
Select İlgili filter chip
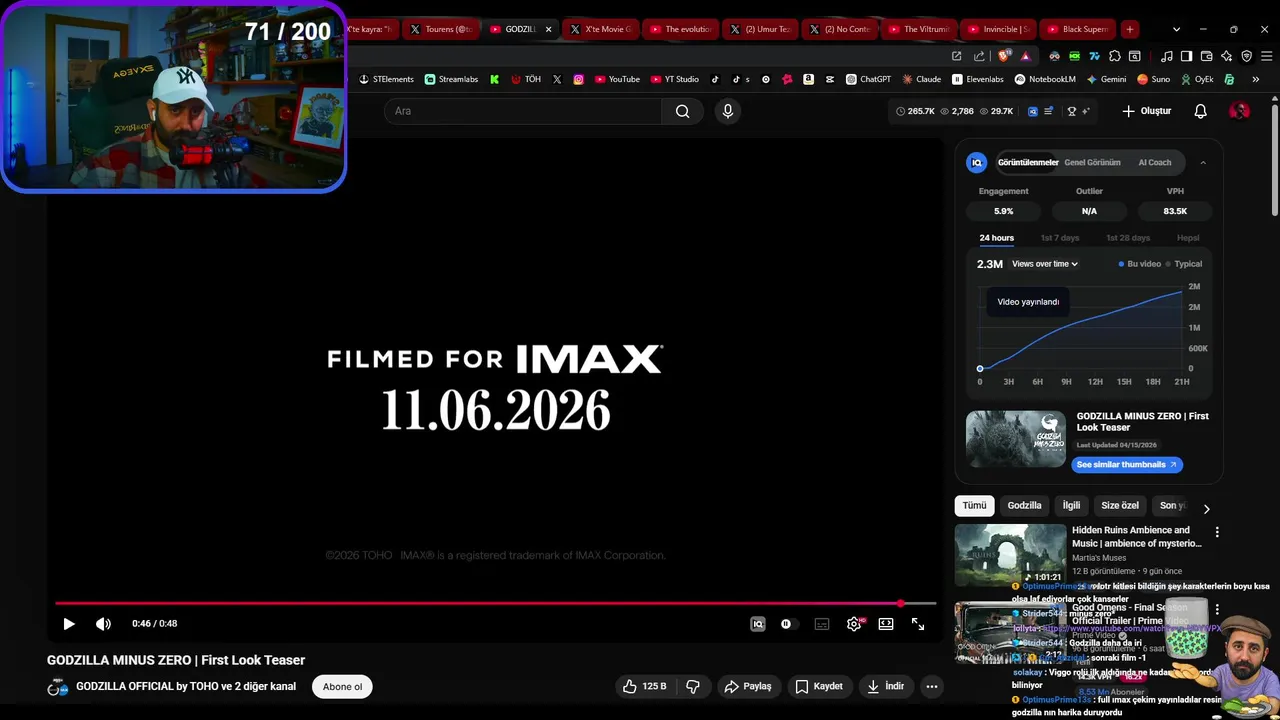(1071, 505)
